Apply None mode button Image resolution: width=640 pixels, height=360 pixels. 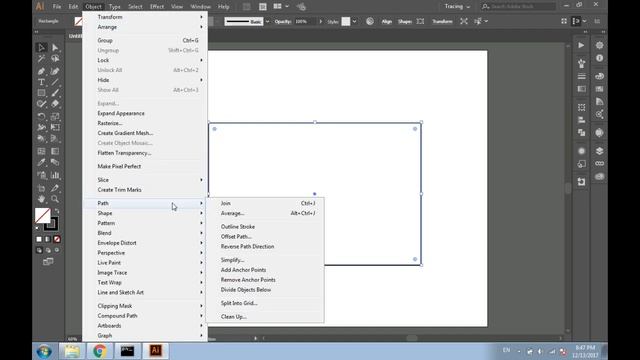[57, 239]
